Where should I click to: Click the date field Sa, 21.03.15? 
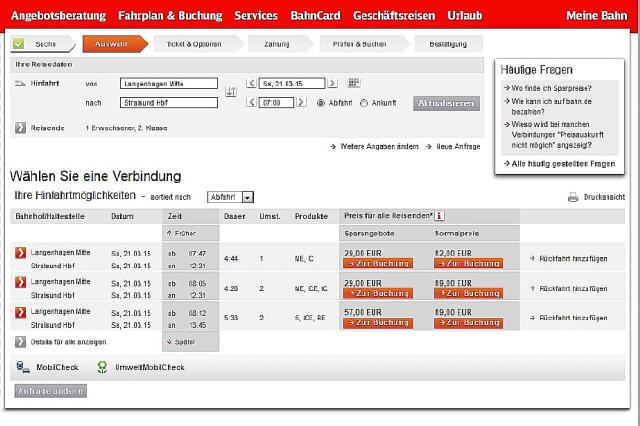pyautogui.click(x=292, y=83)
